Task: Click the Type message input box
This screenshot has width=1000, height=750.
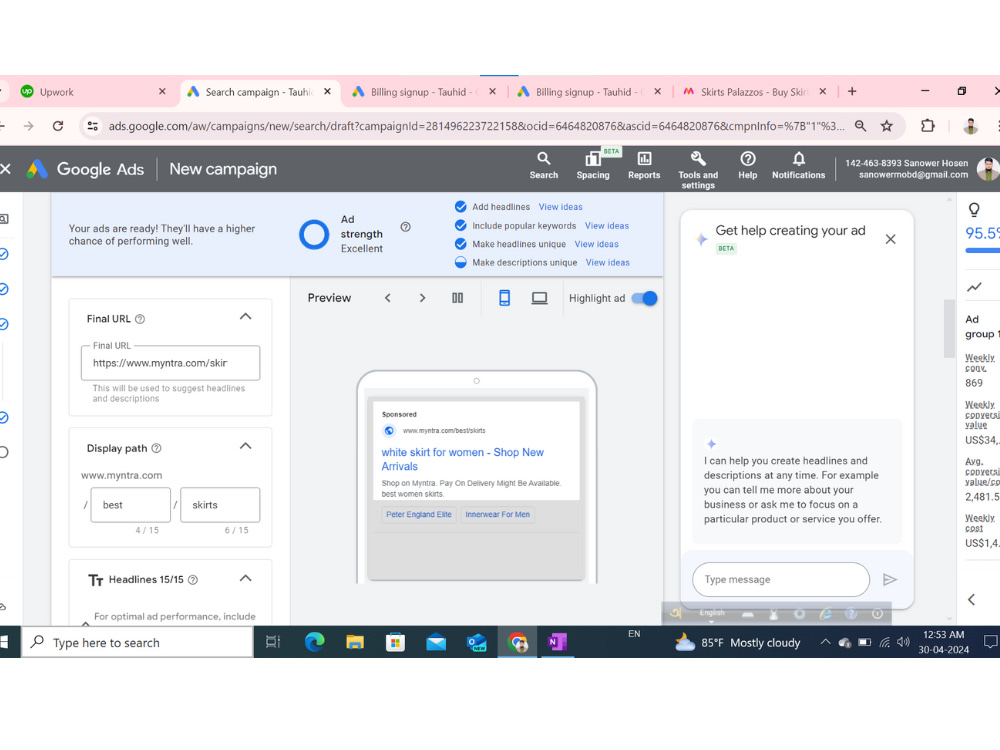Action: coord(781,579)
